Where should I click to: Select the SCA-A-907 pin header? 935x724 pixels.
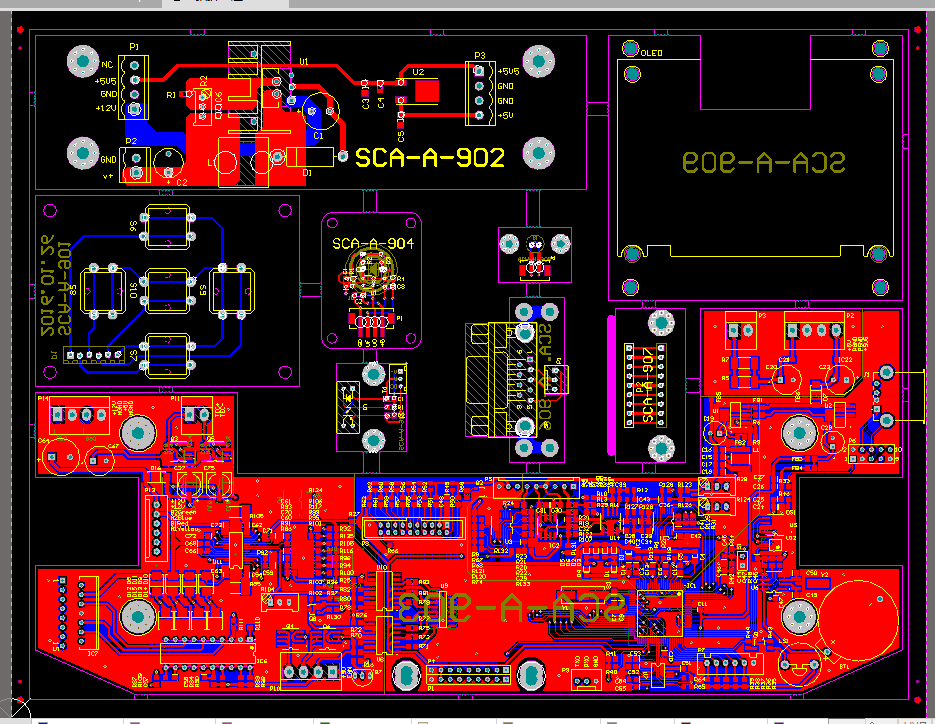click(629, 387)
